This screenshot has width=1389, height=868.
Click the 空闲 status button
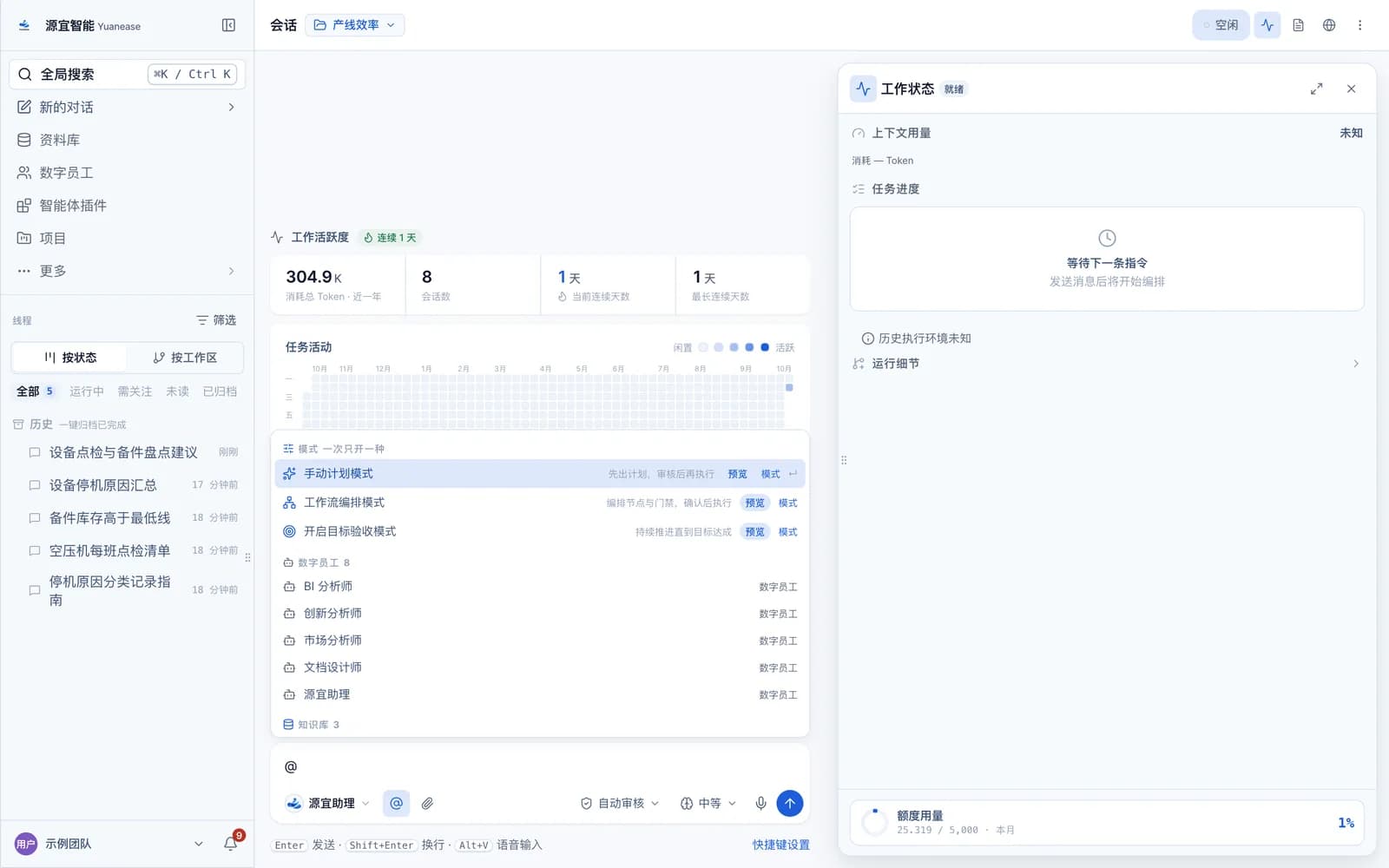click(1221, 25)
